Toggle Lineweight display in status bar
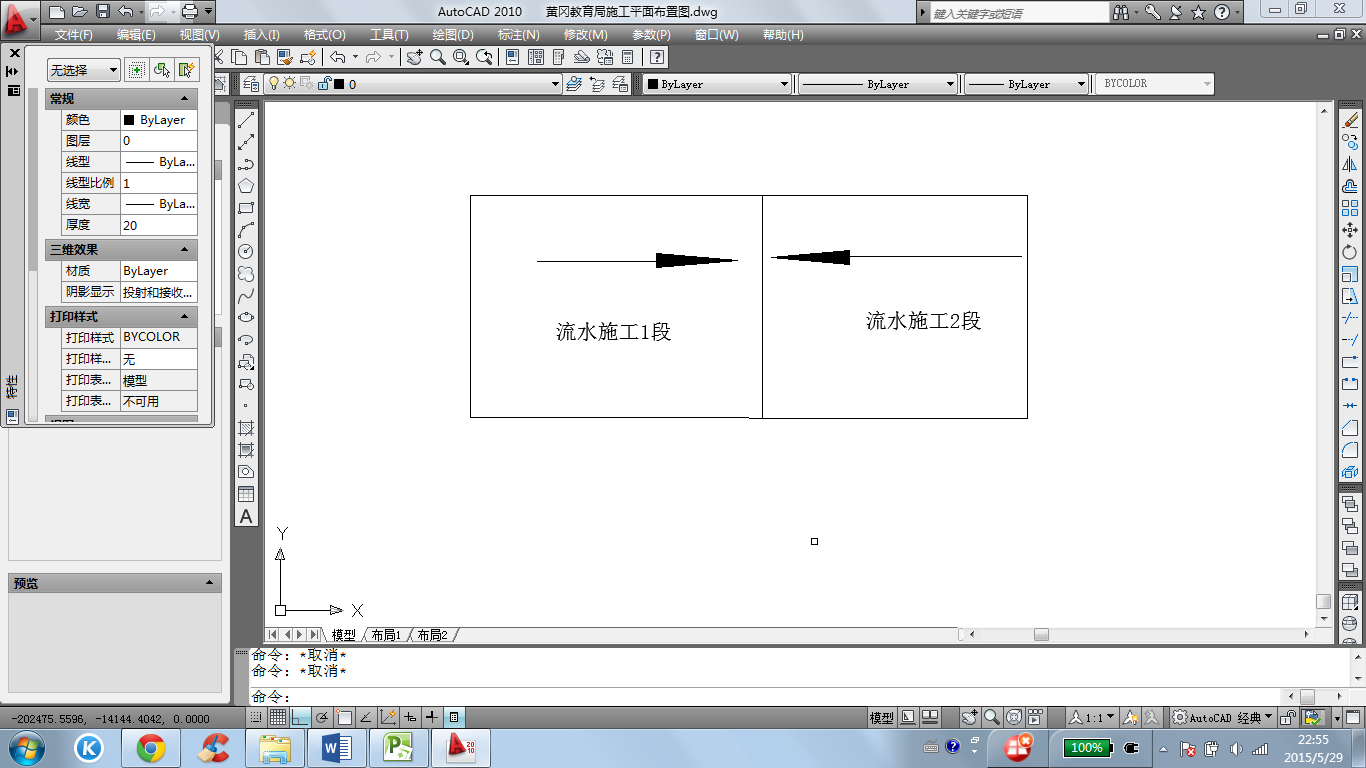Image resolution: width=1366 pixels, height=768 pixels. [432, 717]
